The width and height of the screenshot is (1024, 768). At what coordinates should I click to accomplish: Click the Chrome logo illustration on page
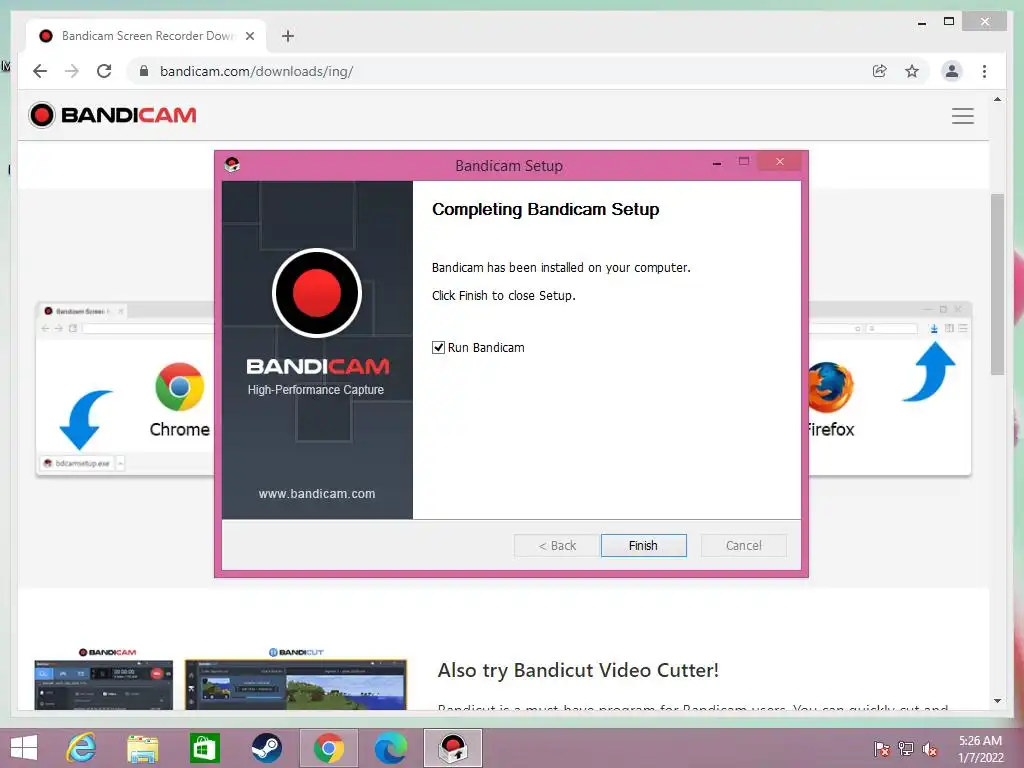[x=180, y=387]
